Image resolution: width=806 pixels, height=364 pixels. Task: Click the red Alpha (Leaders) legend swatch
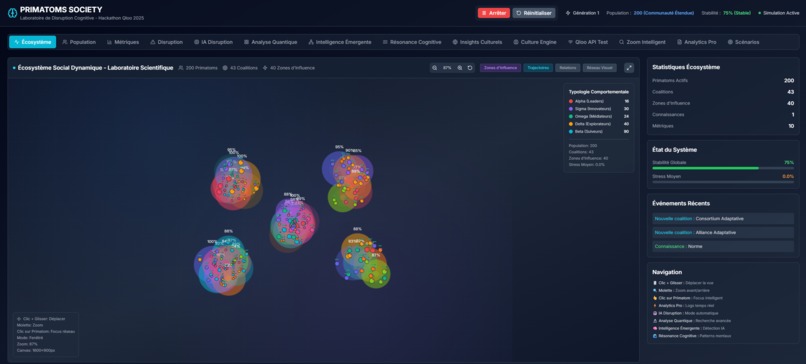click(x=571, y=101)
